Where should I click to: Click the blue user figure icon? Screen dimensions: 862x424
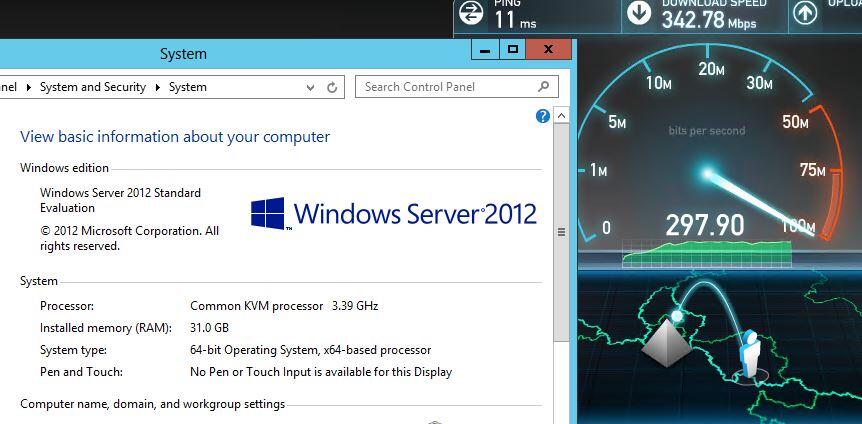[749, 354]
